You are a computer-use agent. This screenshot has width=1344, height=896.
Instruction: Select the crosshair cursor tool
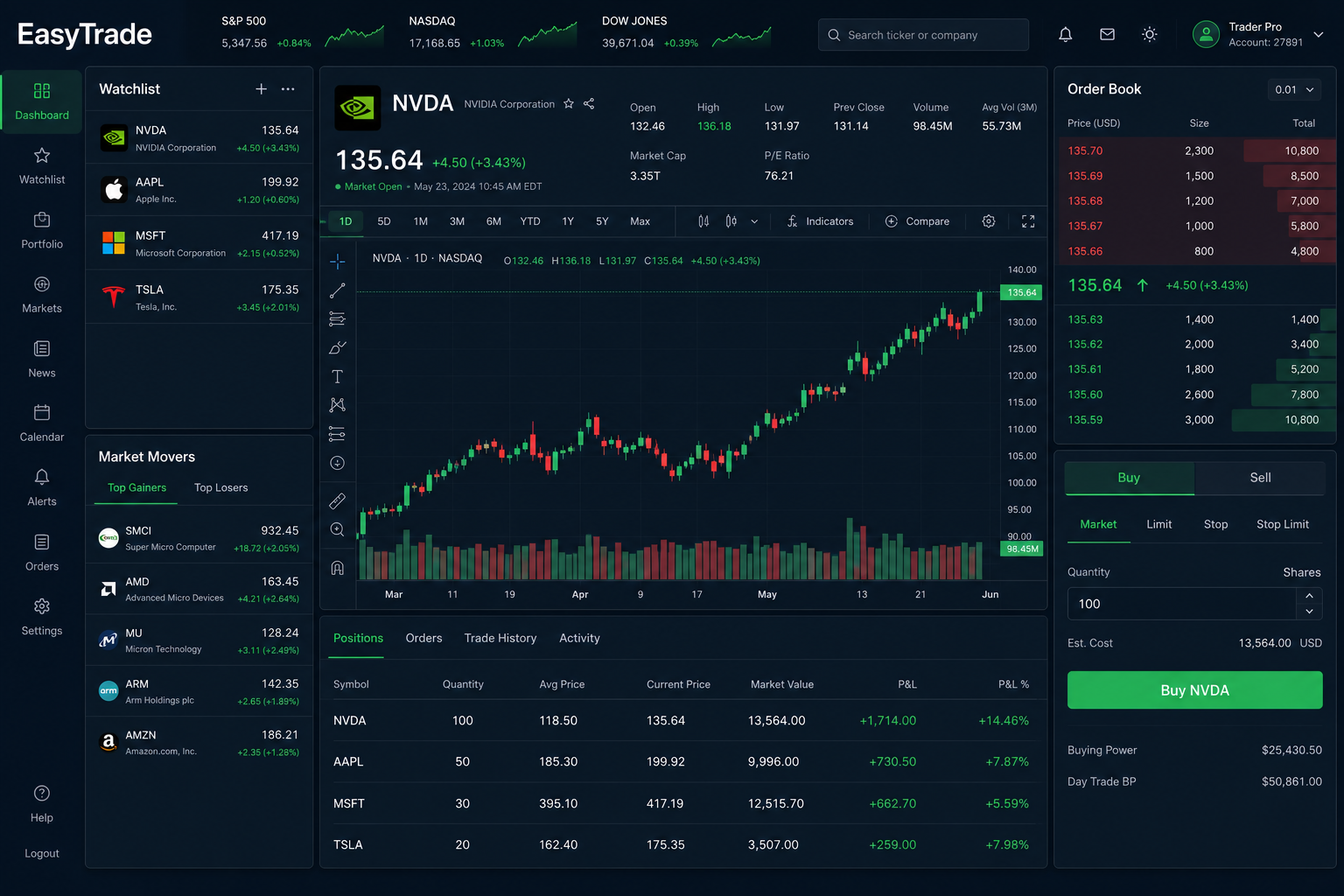[x=337, y=261]
